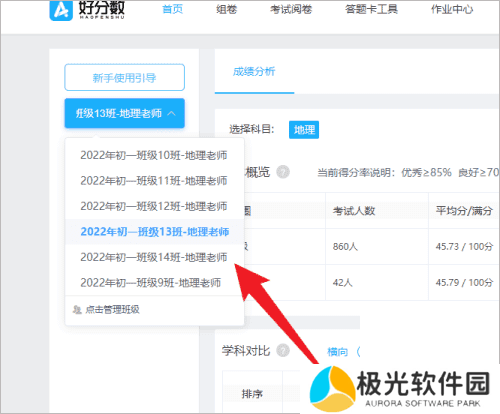Toggle the 地理 subject button

(304, 130)
